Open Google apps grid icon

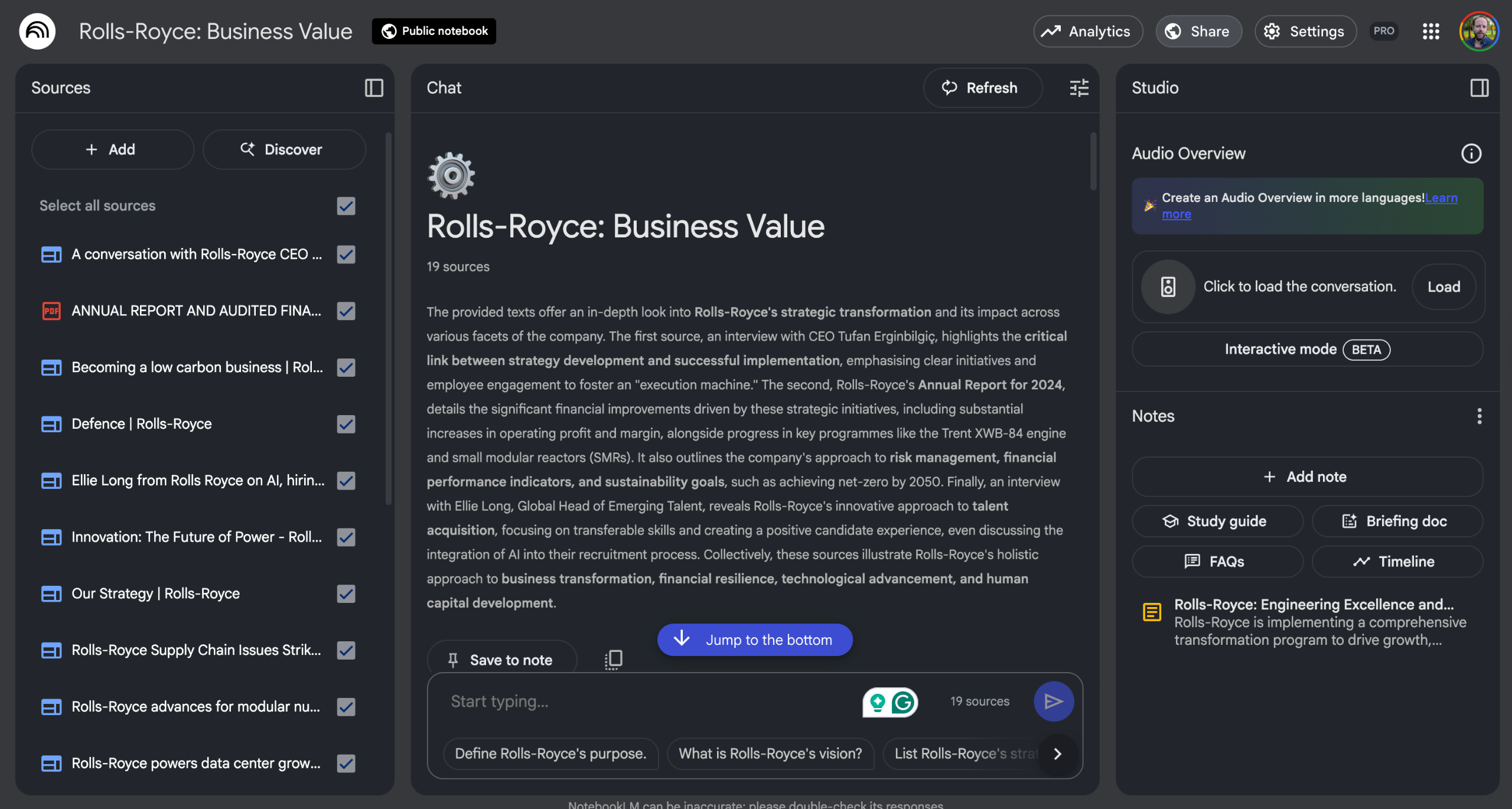tap(1430, 31)
